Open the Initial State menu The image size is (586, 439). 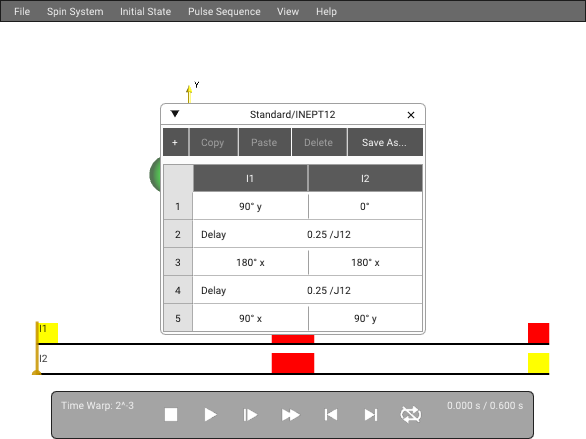pyautogui.click(x=145, y=12)
